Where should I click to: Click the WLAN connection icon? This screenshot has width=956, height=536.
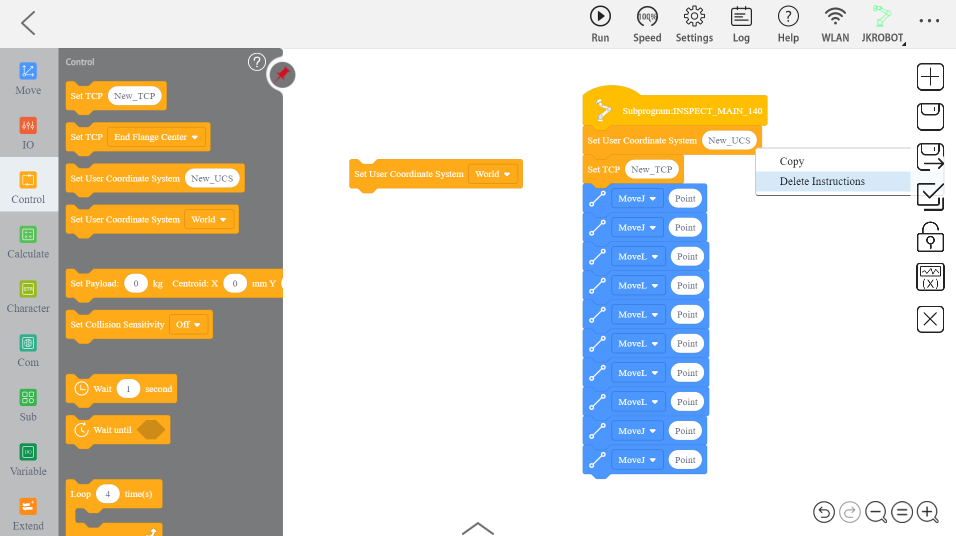(x=835, y=17)
